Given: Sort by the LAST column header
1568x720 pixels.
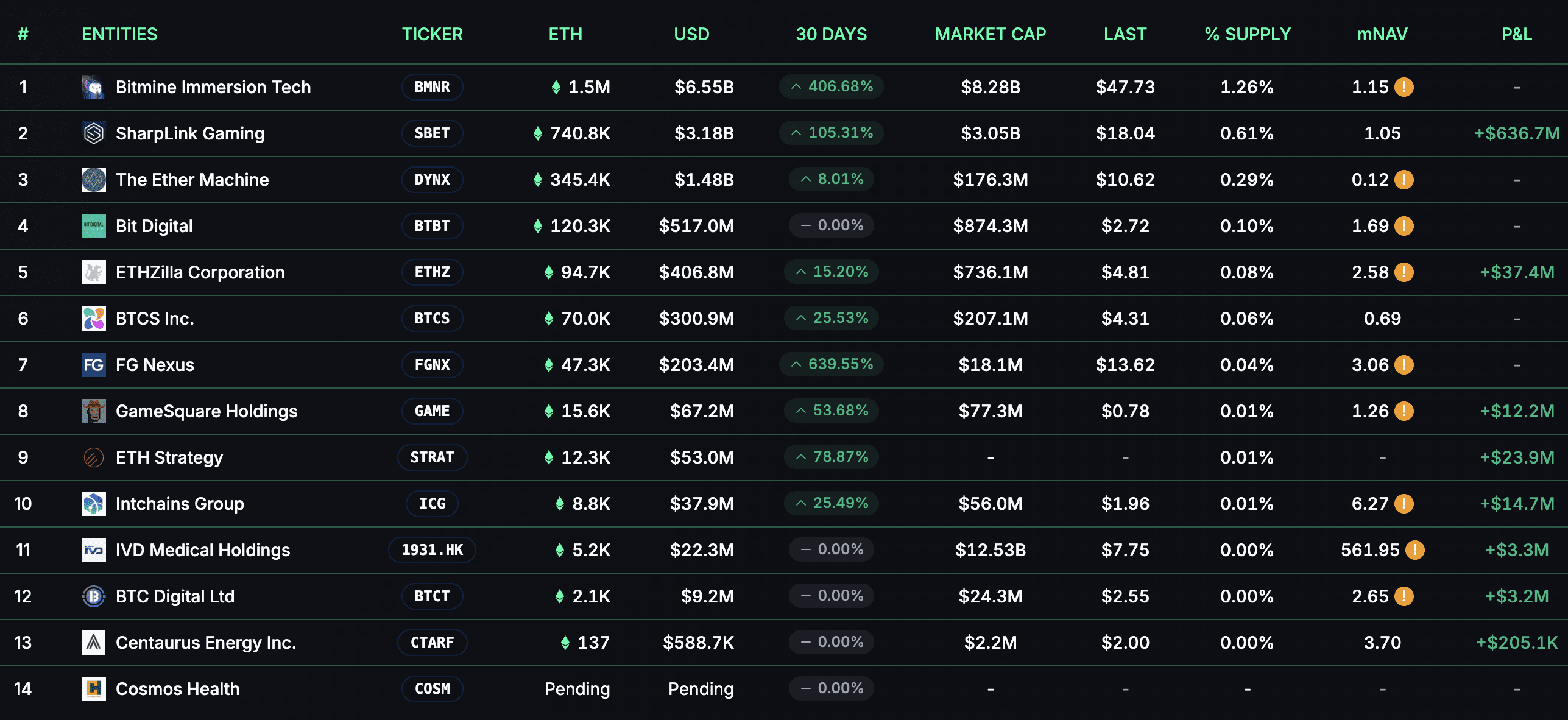Looking at the screenshot, I should (x=1125, y=34).
